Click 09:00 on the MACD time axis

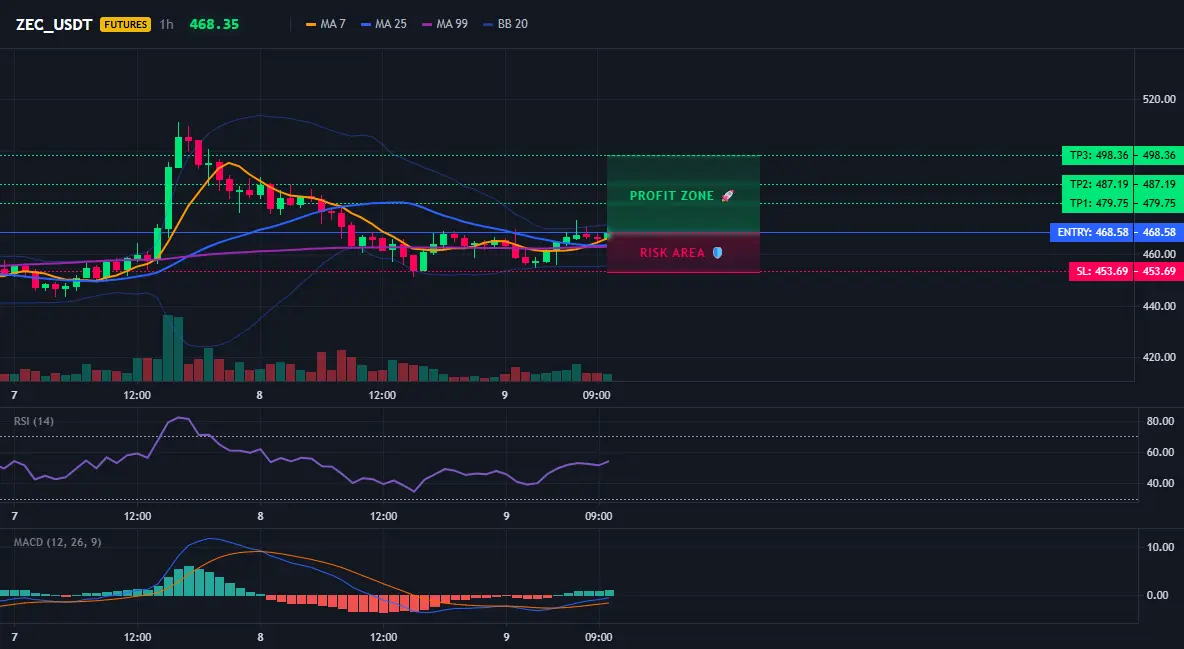point(598,637)
